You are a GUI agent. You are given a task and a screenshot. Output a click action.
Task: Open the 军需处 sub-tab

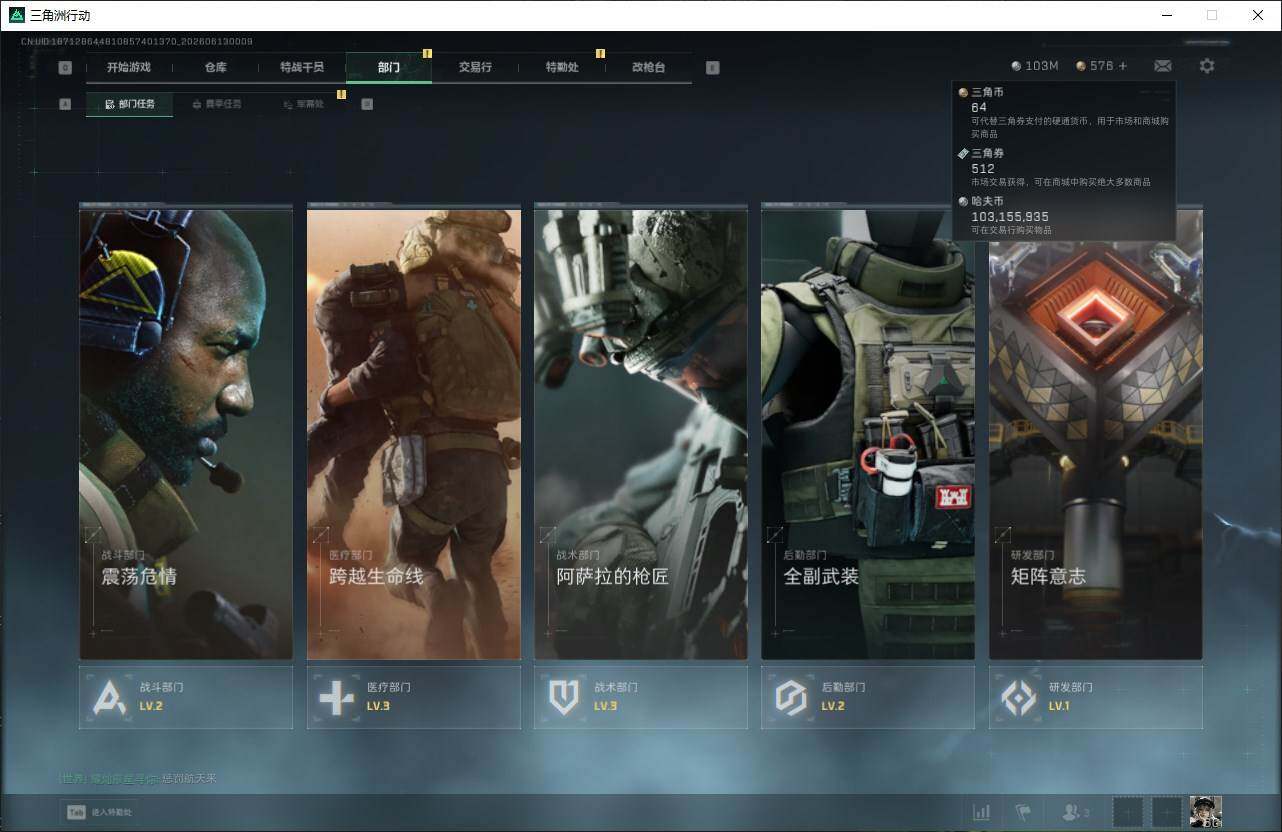[302, 104]
